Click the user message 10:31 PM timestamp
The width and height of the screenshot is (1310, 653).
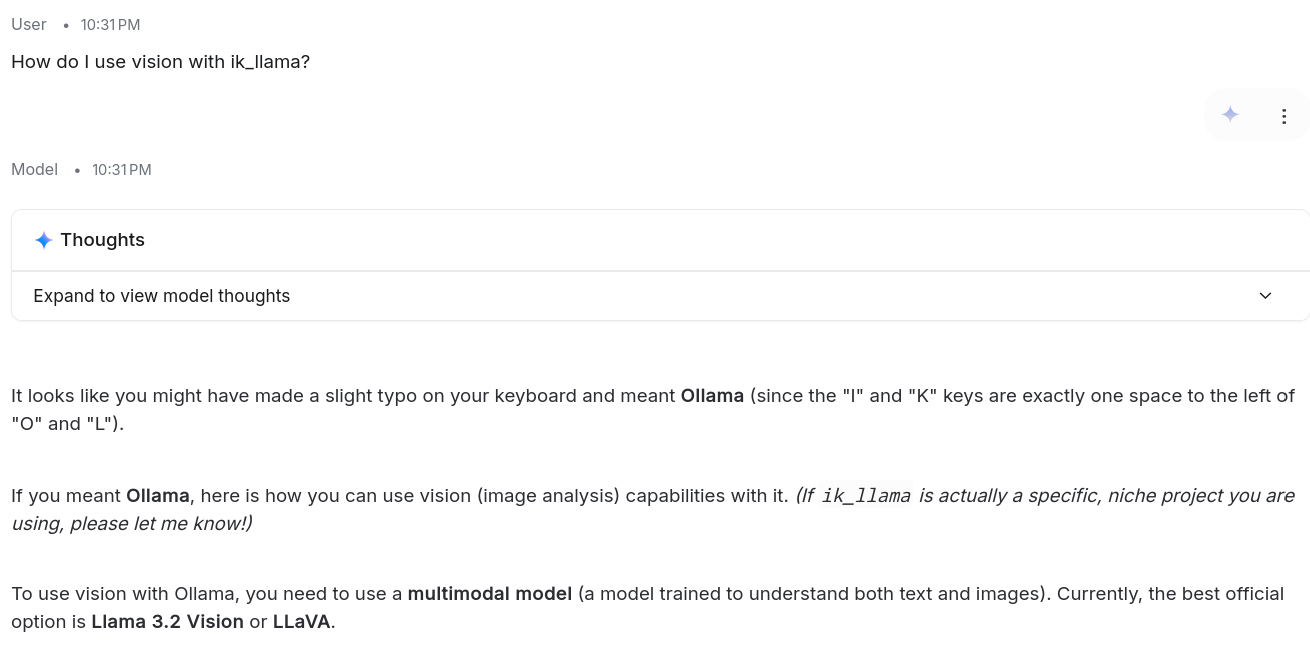point(110,24)
